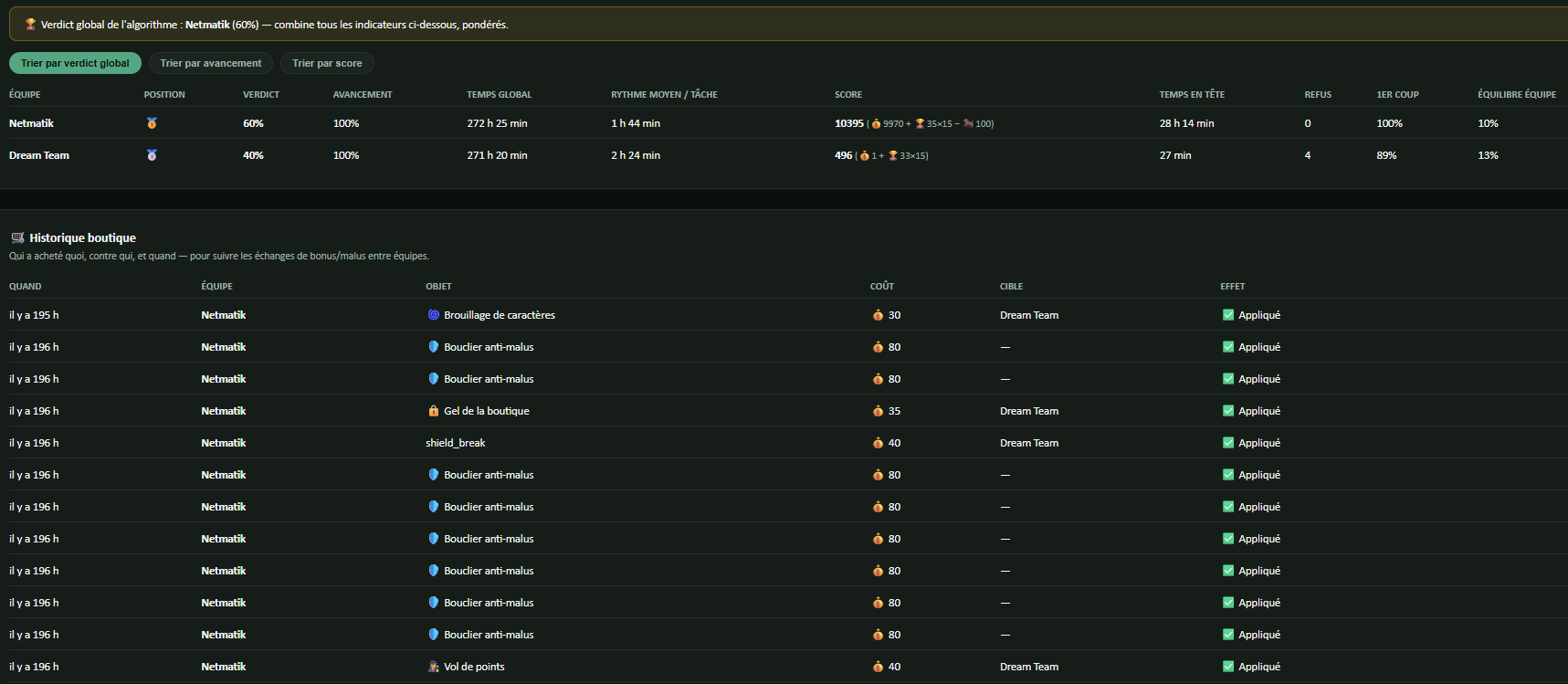Click the 28 h 14 min lead time
Screen dimensions: 1568x684
1186,123
